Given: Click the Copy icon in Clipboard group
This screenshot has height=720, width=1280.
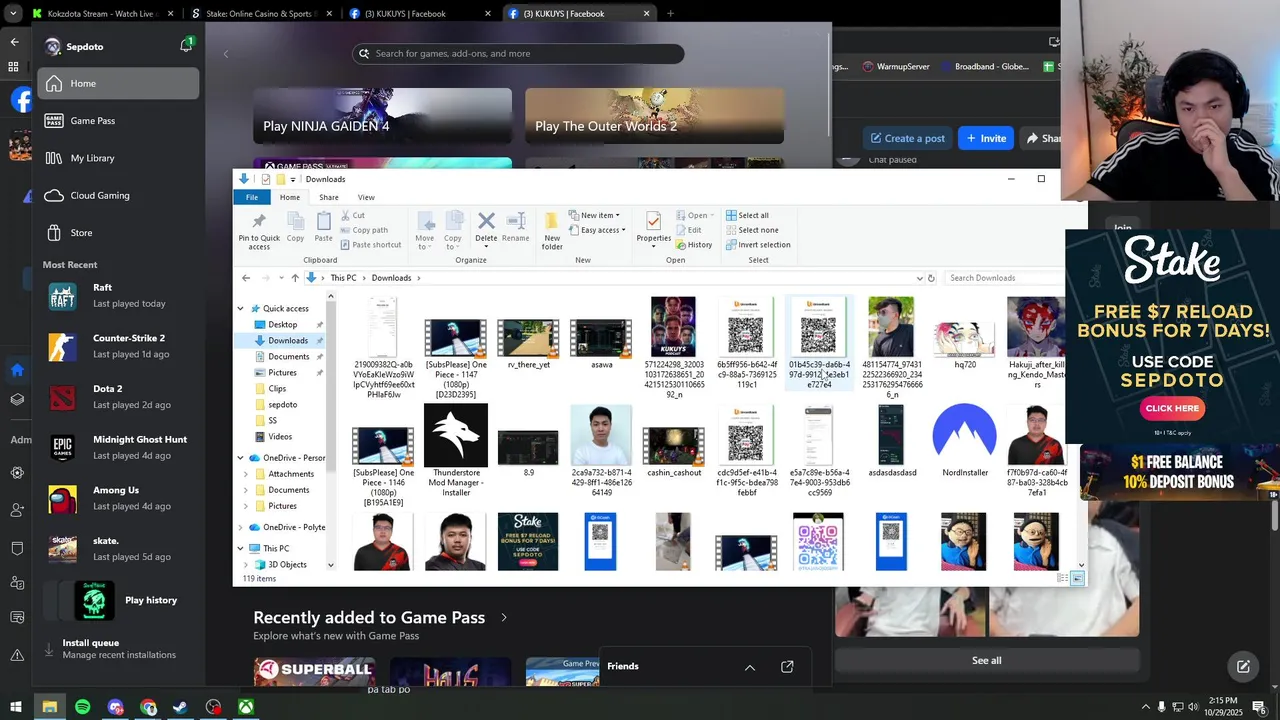Looking at the screenshot, I should (295, 227).
